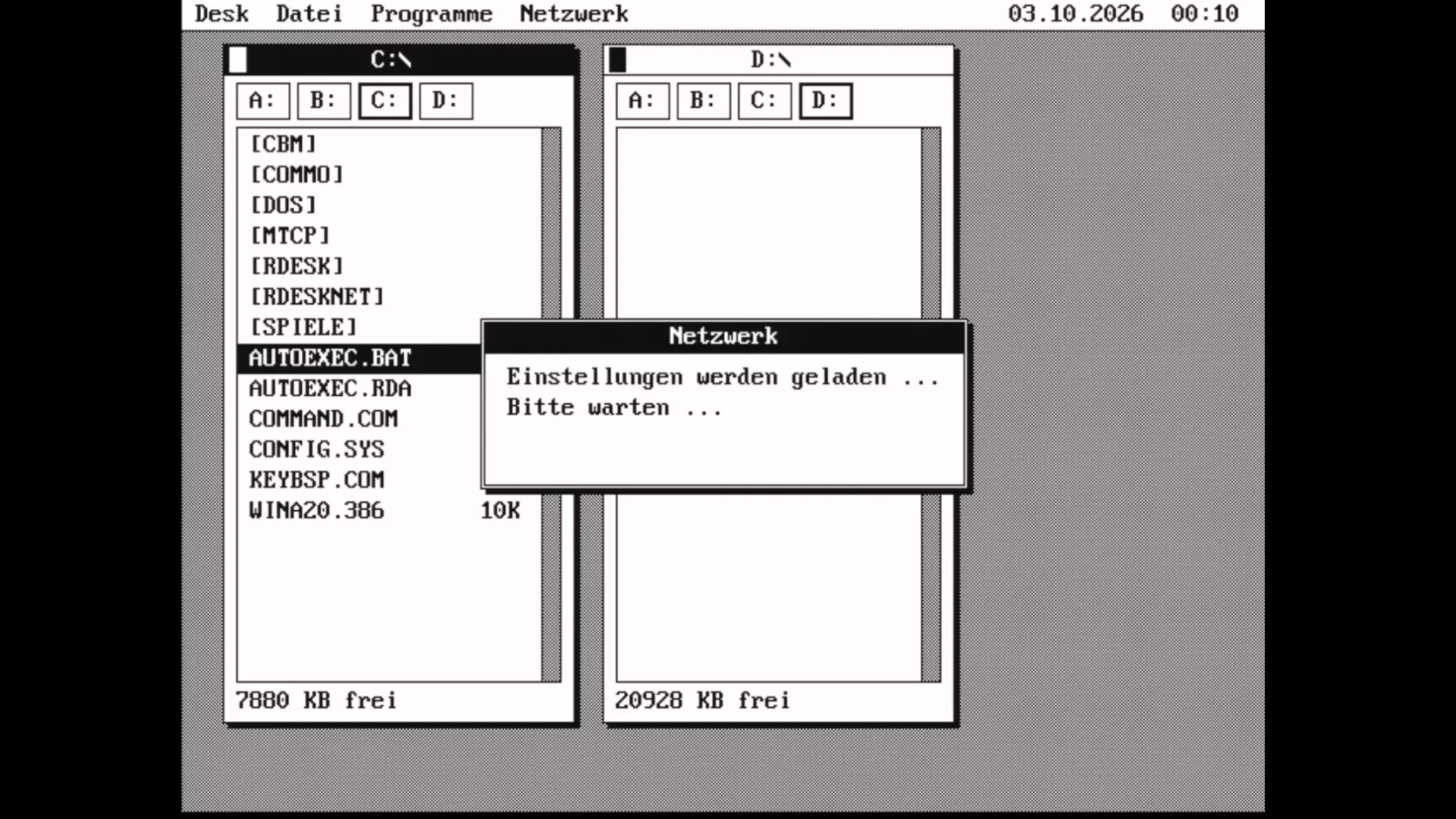Screen dimensions: 1456x819
Task: Switch the D:\ window to drive A:
Action: [x=643, y=101]
